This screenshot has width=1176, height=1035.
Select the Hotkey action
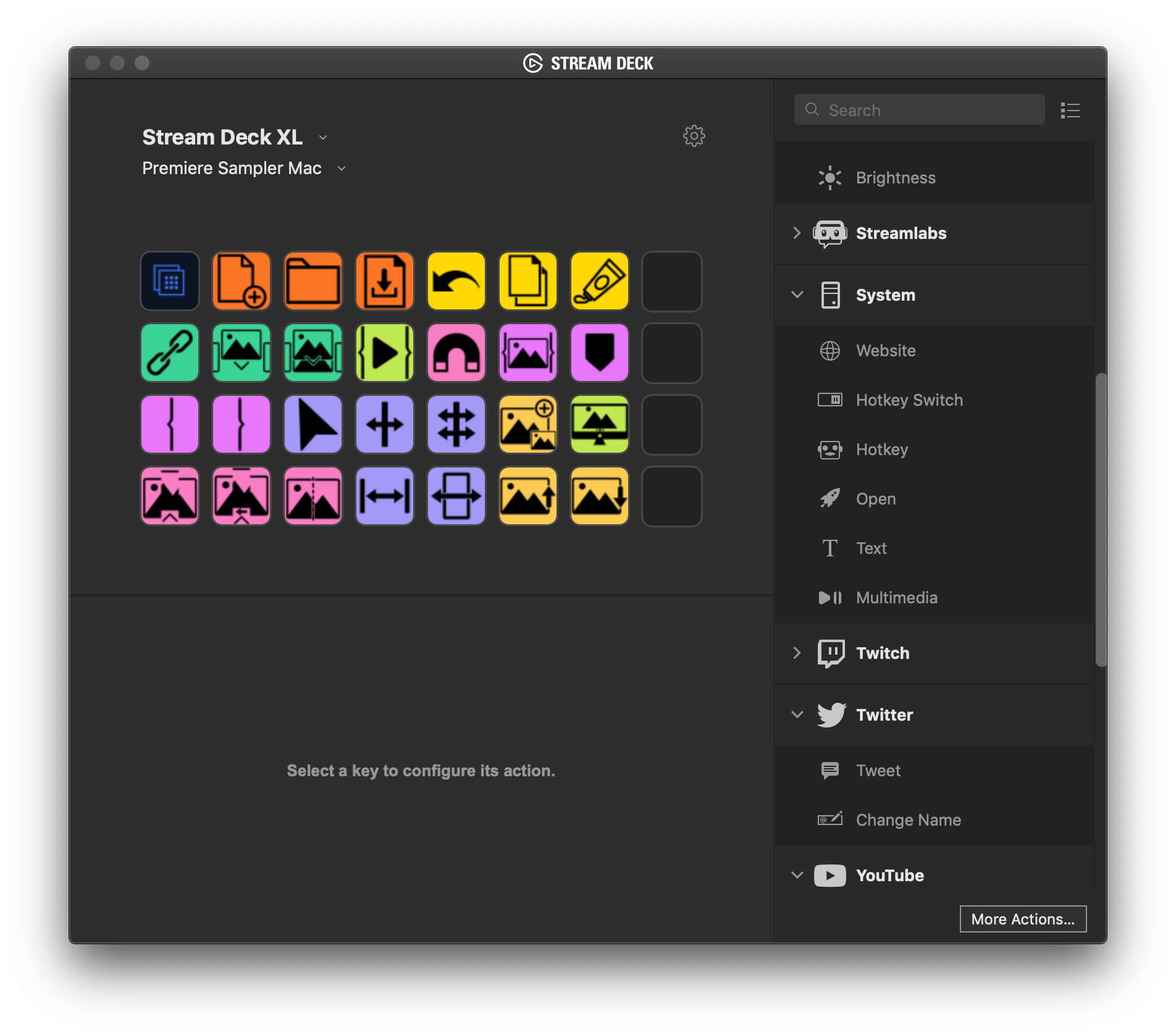[881, 449]
